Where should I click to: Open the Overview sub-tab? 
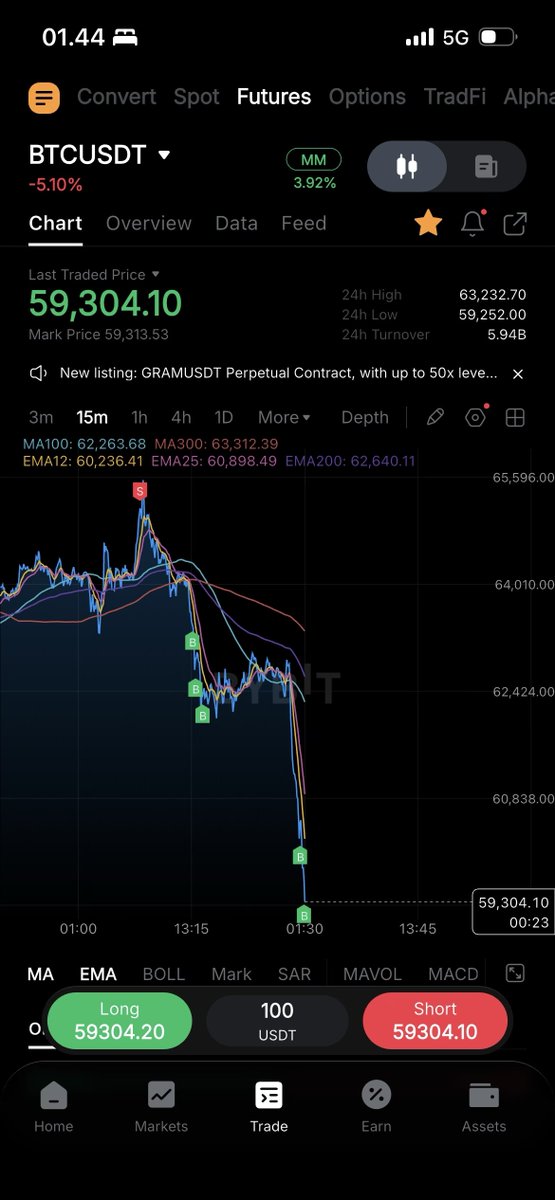149,223
